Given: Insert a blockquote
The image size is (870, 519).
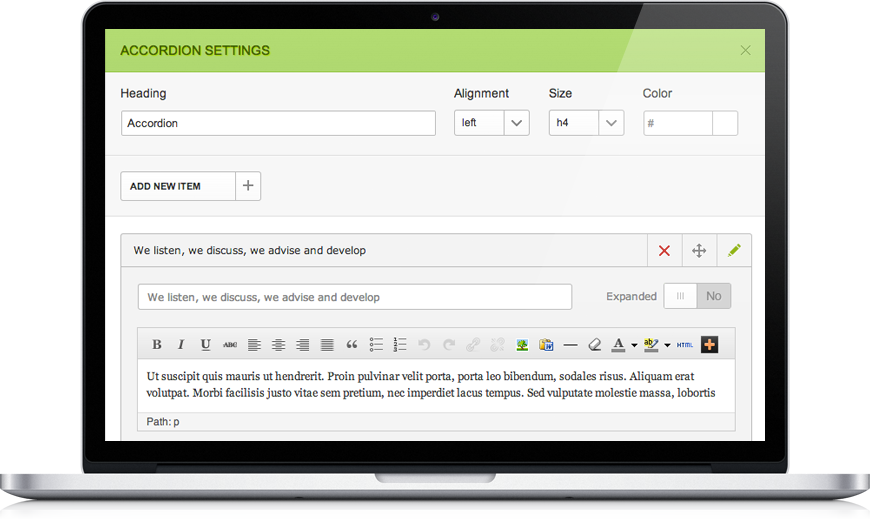Looking at the screenshot, I should (x=352, y=345).
